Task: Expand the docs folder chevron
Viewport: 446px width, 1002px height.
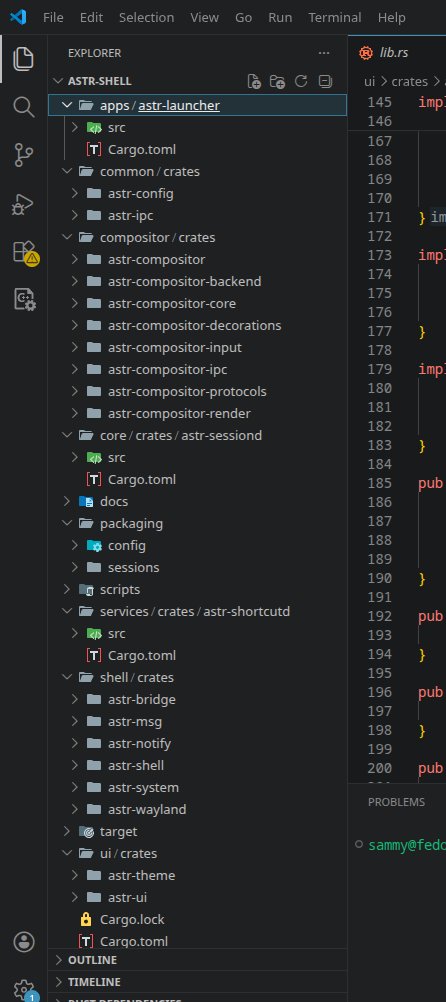Action: (66, 502)
